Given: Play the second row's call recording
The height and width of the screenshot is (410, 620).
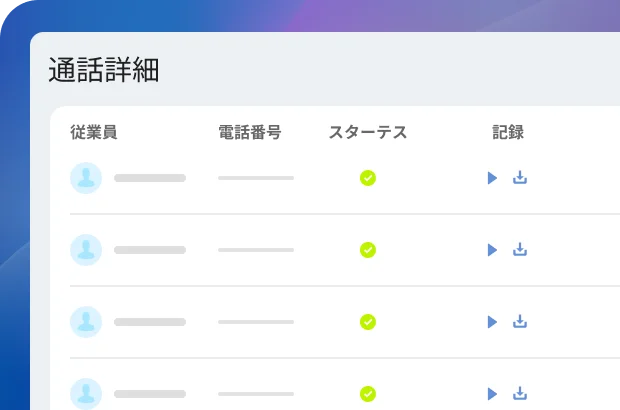Looking at the screenshot, I should (492, 250).
